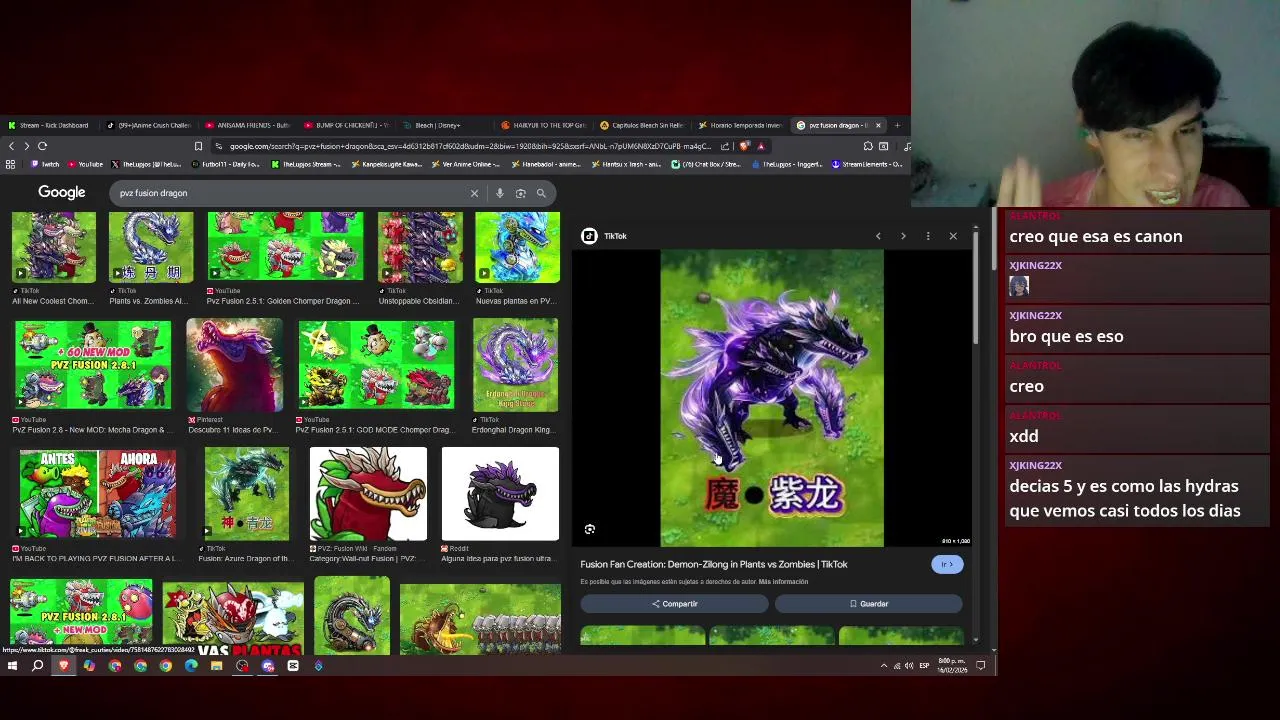Image resolution: width=1280 pixels, height=720 pixels.
Task: Go back using the browser back arrow
Action: point(11,146)
